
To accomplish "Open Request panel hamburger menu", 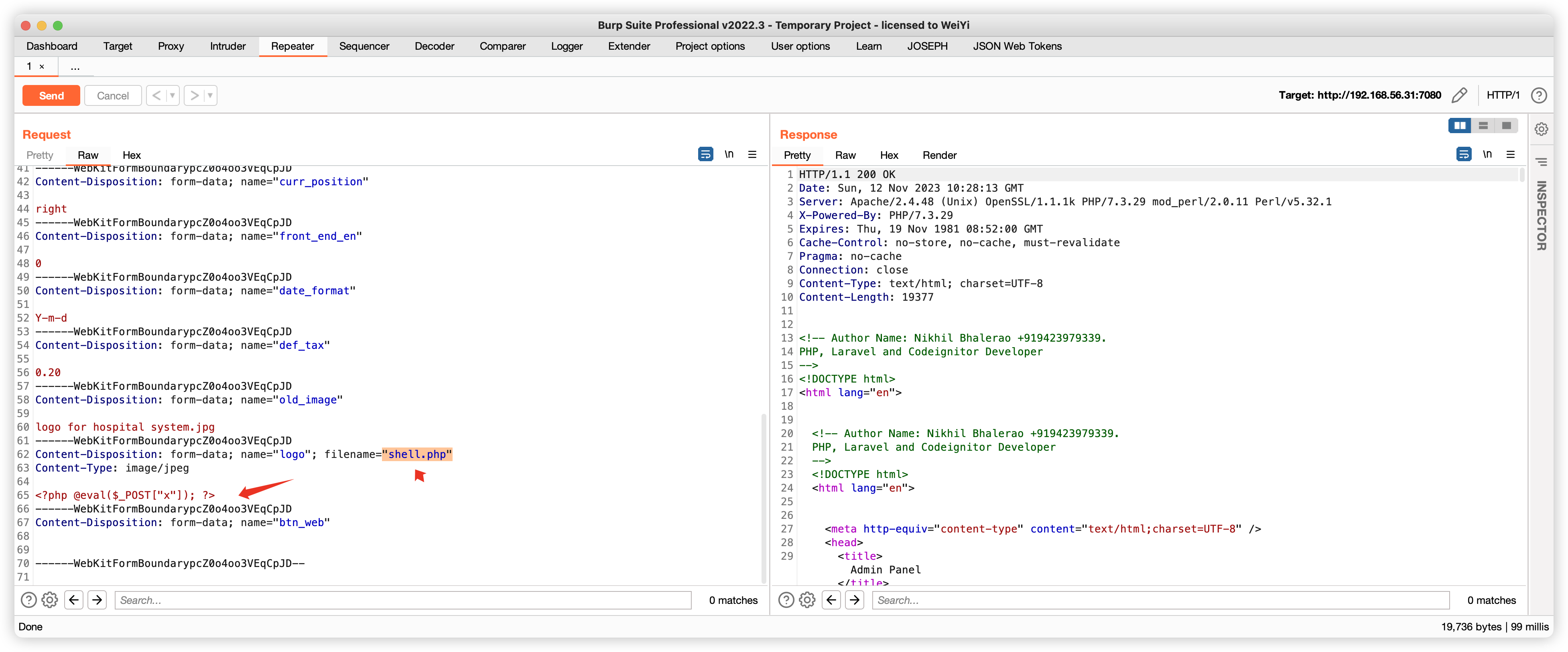I will pos(752,154).
